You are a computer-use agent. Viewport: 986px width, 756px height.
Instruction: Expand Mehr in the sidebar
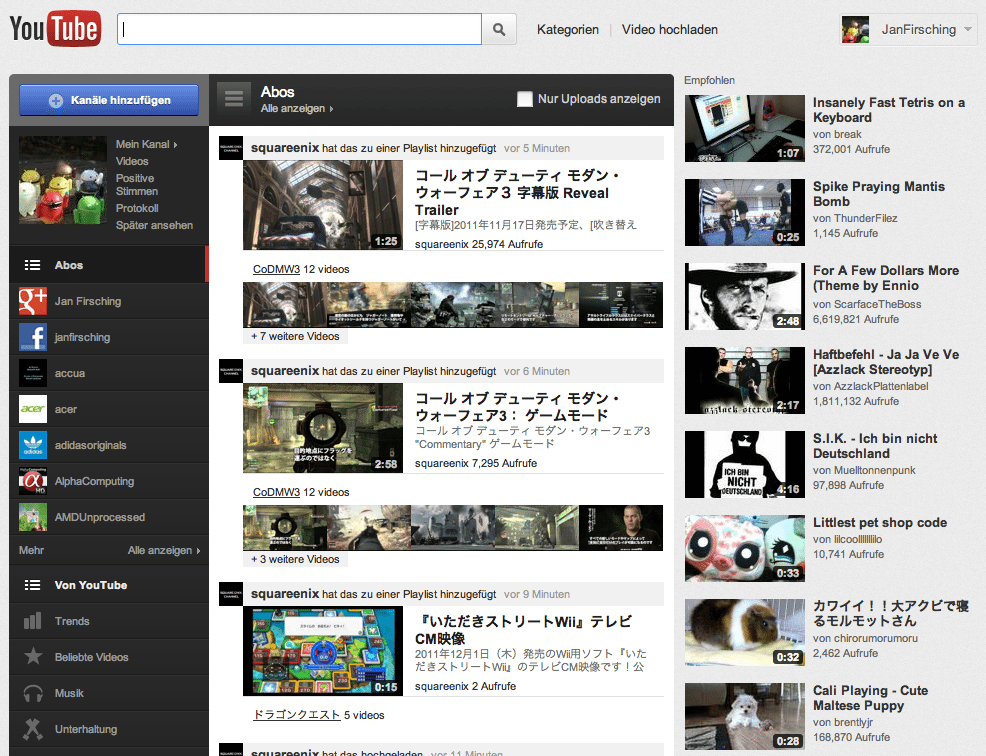click(x=31, y=550)
